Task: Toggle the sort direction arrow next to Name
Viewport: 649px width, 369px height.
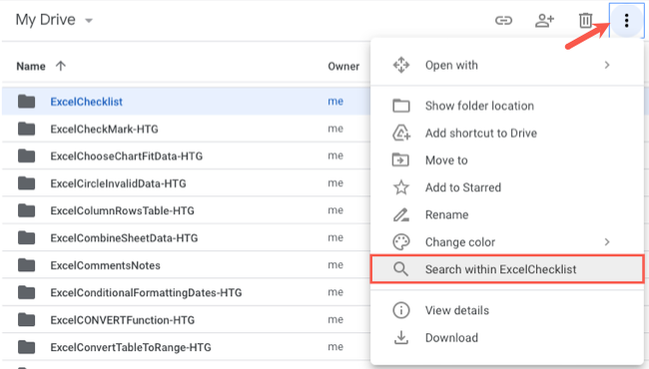Action: tap(60, 66)
